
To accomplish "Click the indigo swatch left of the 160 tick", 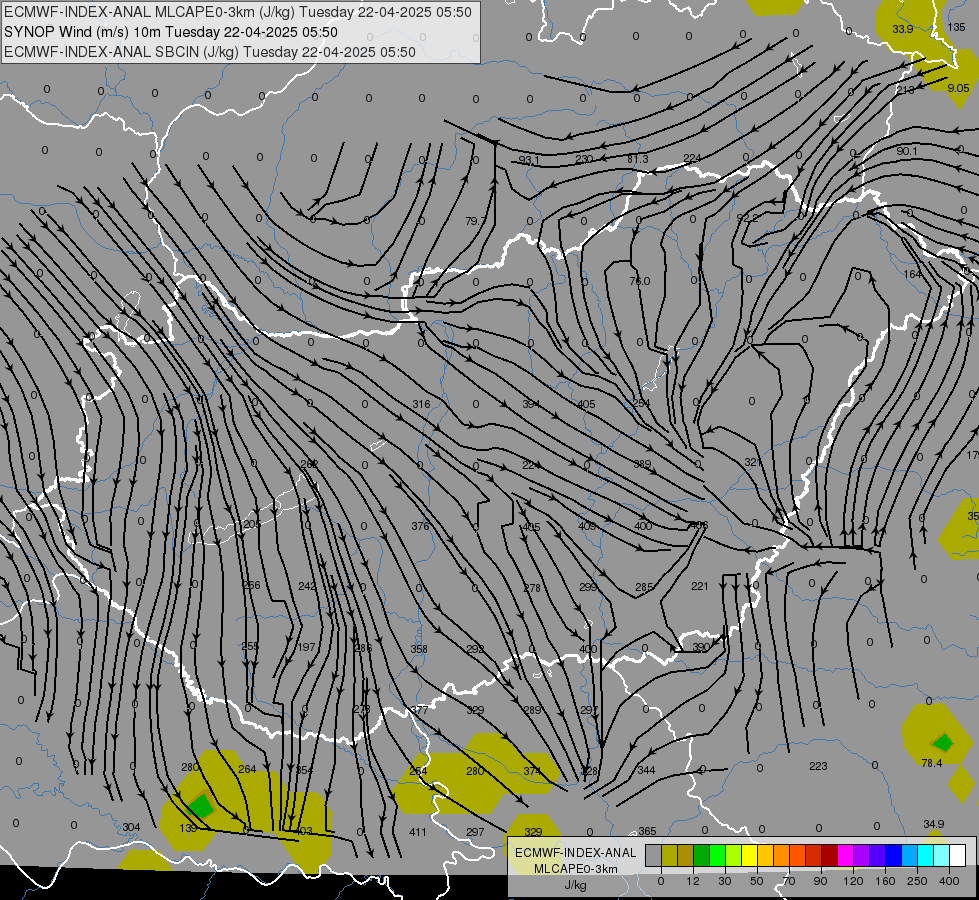I will pyautogui.click(x=878, y=856).
